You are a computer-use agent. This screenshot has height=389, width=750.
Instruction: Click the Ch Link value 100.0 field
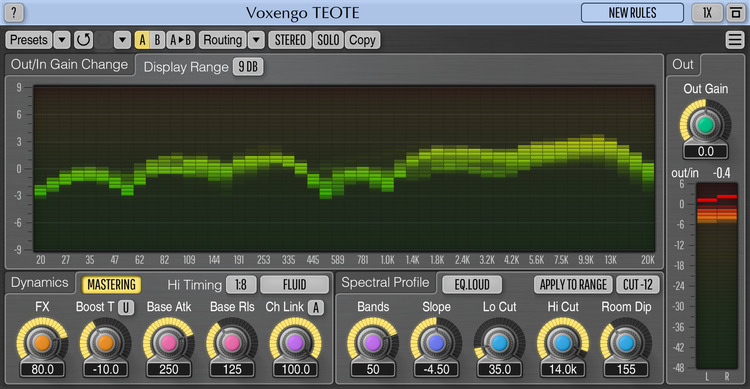(x=295, y=369)
